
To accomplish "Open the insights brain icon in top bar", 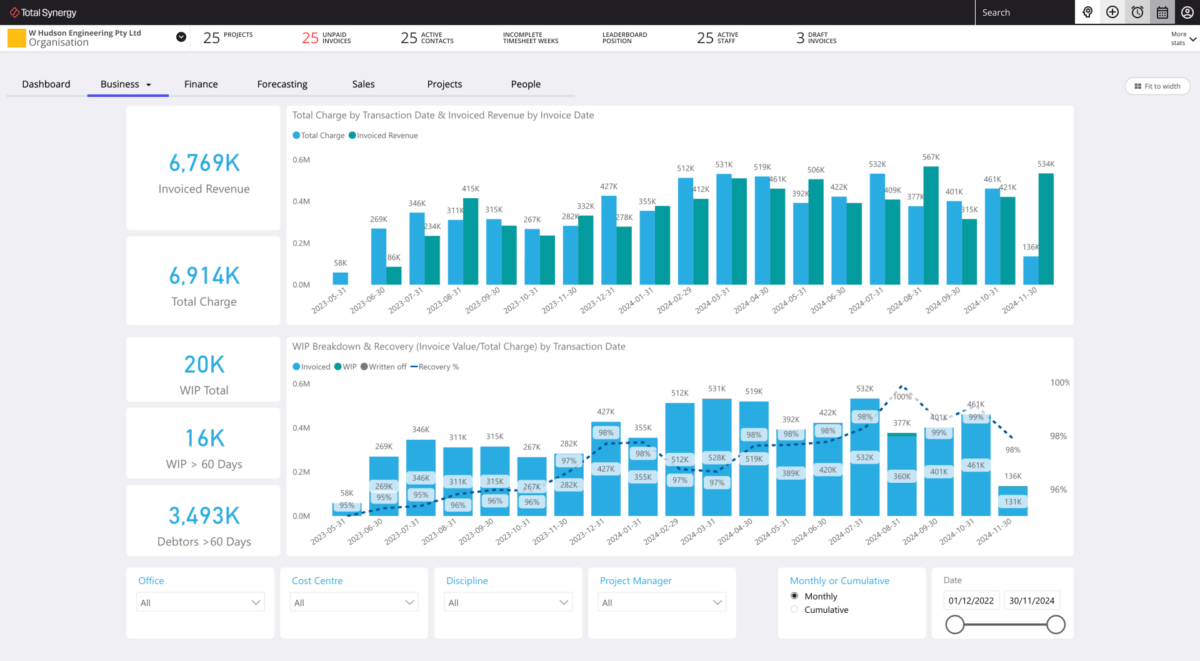I will click(x=1087, y=12).
